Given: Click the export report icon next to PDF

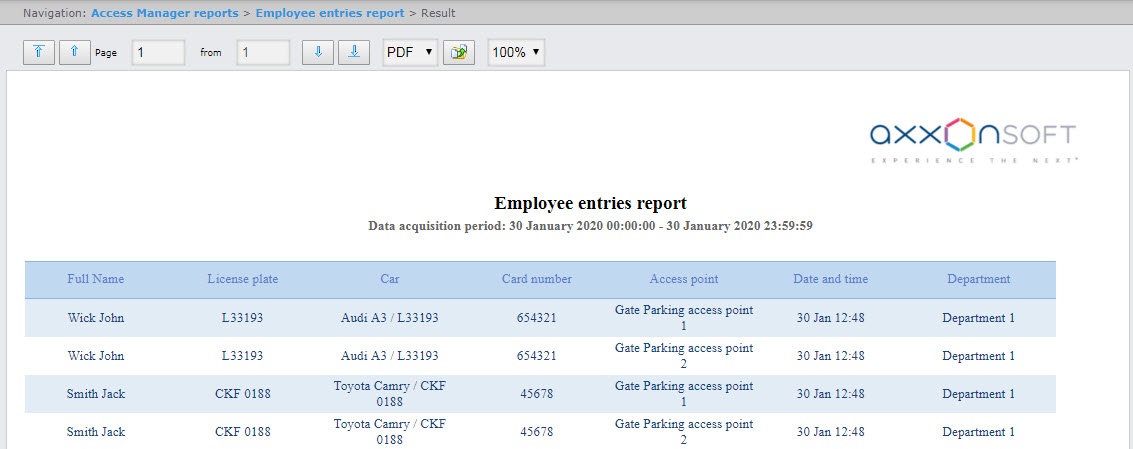Looking at the screenshot, I should click(x=460, y=52).
